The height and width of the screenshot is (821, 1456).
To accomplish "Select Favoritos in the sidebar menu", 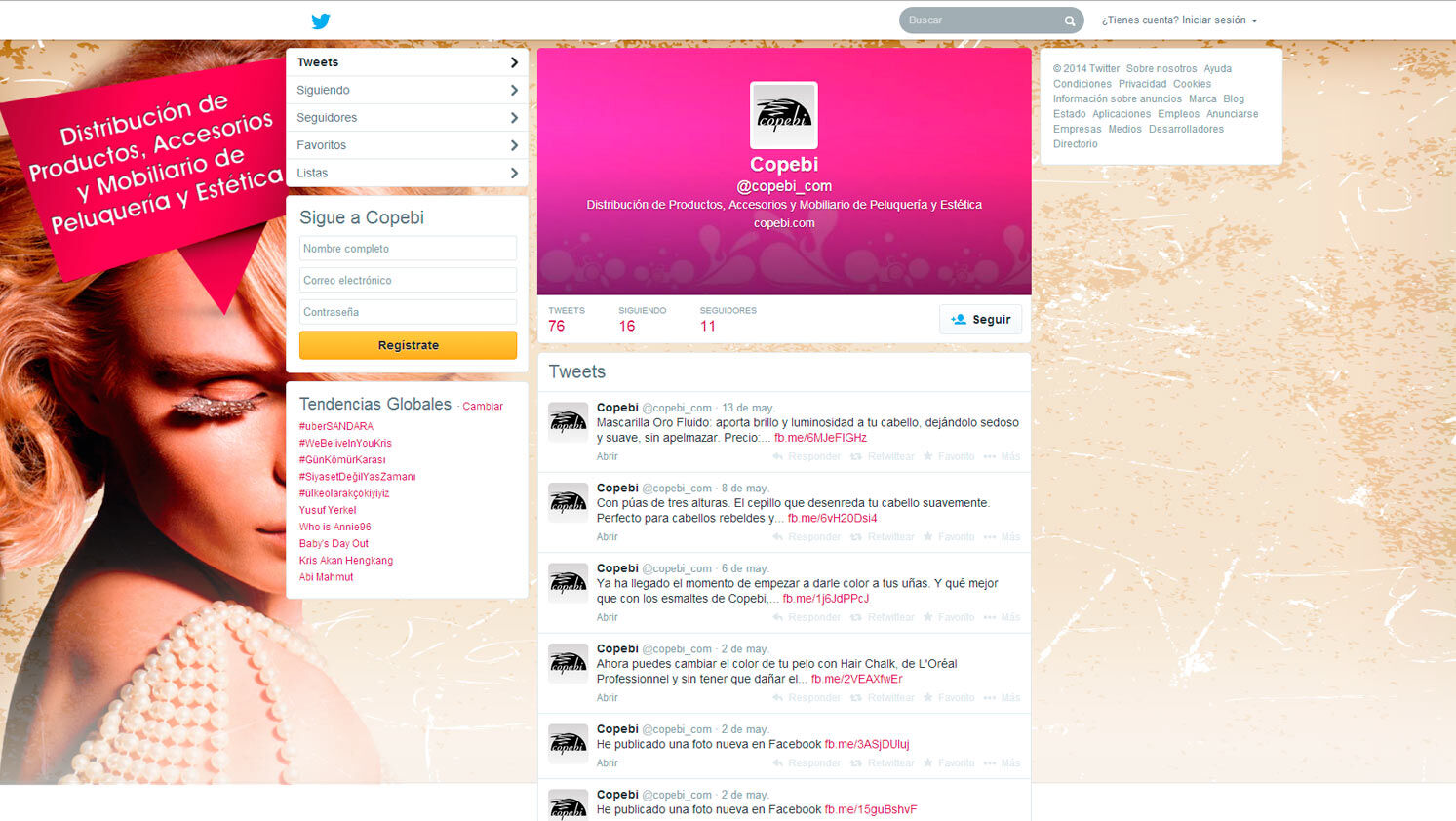I will click(407, 145).
